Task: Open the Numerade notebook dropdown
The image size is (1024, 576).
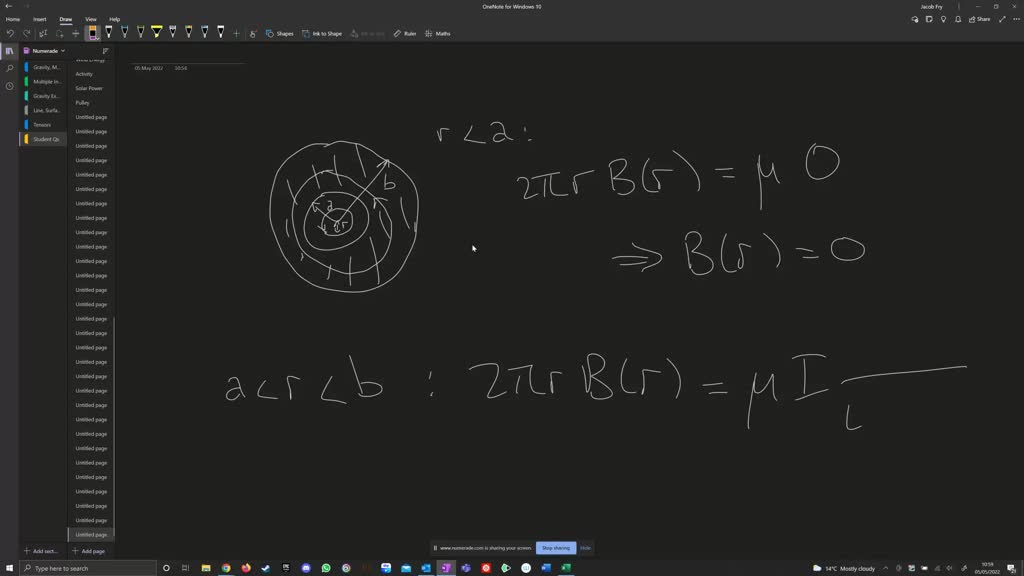Action: [x=47, y=50]
